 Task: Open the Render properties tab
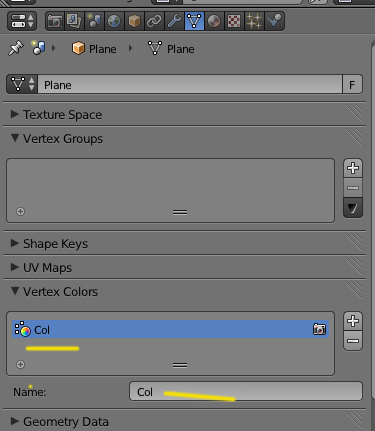click(x=55, y=21)
